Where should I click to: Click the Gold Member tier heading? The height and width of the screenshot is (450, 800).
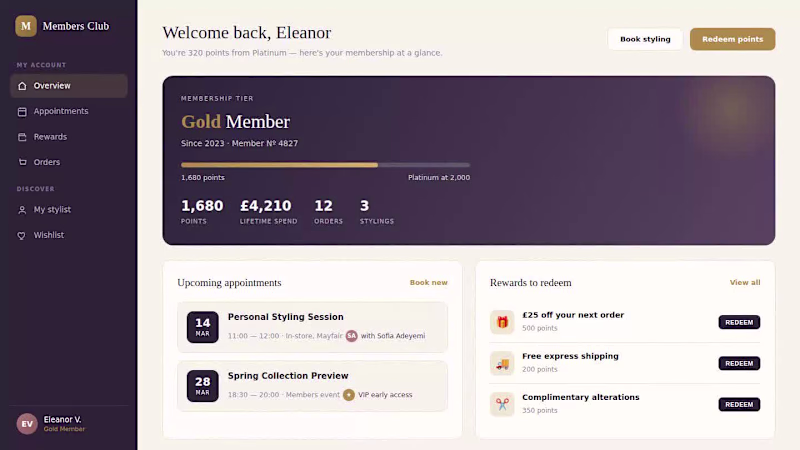235,122
